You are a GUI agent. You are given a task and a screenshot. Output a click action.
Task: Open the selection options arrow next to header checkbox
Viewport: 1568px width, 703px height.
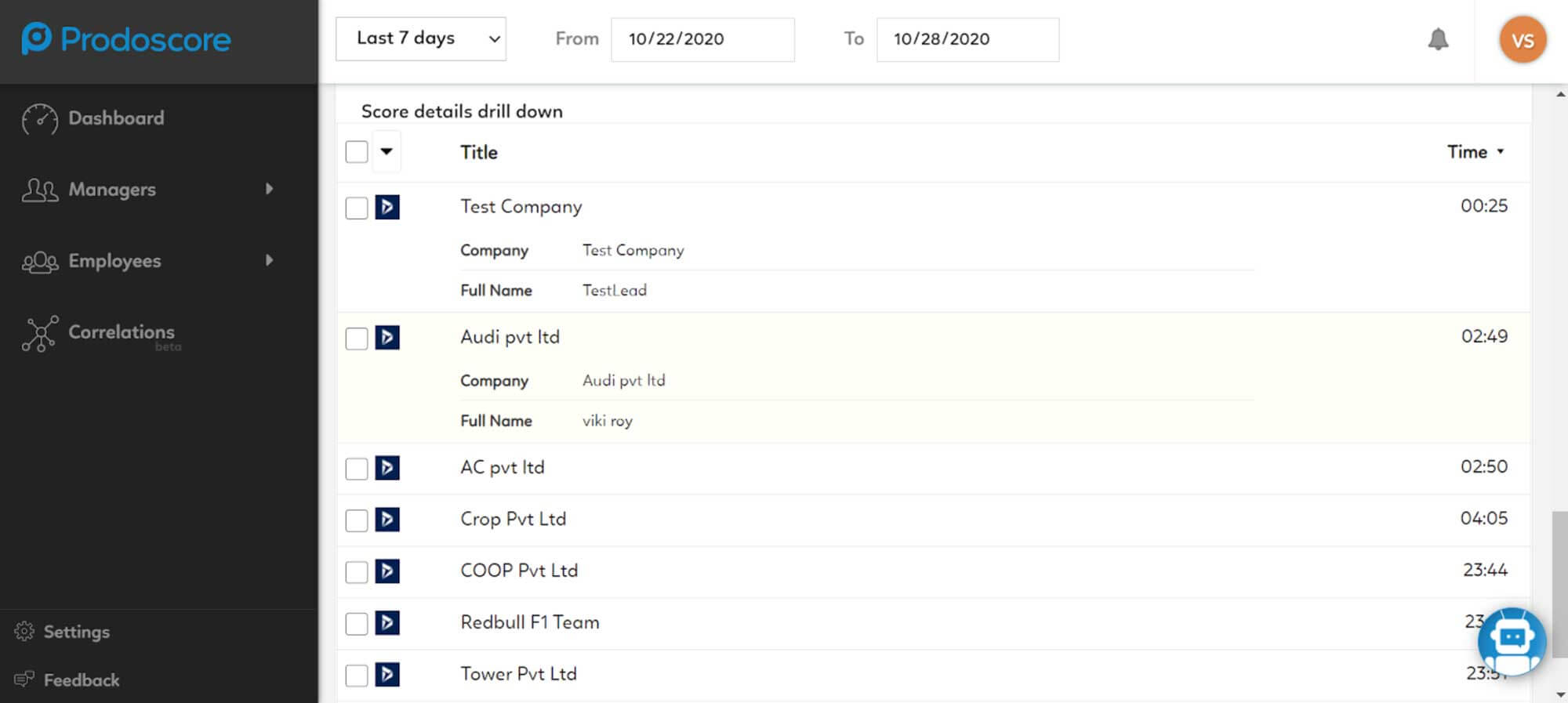[387, 151]
